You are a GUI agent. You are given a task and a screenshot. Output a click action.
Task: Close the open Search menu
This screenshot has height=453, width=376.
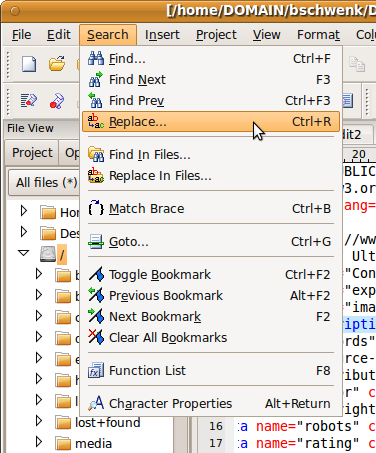point(108,35)
